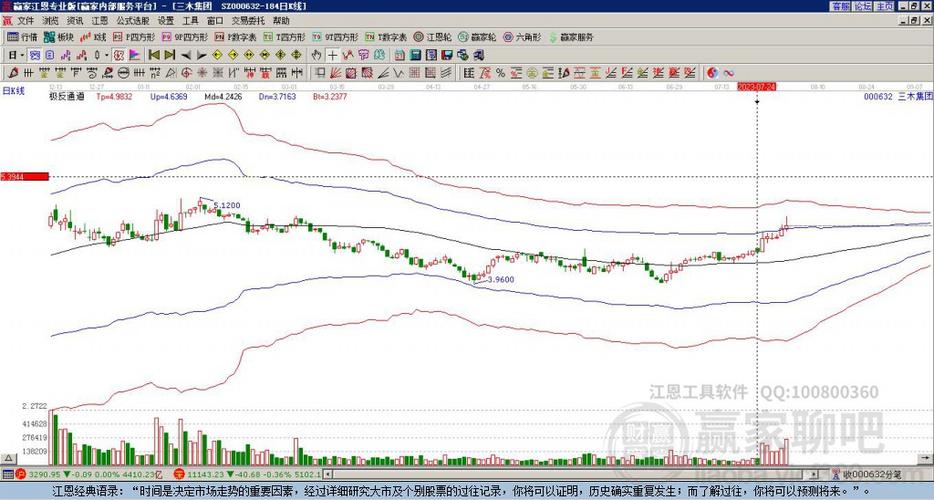Click the 5.3944 price label on left axis

point(13,177)
